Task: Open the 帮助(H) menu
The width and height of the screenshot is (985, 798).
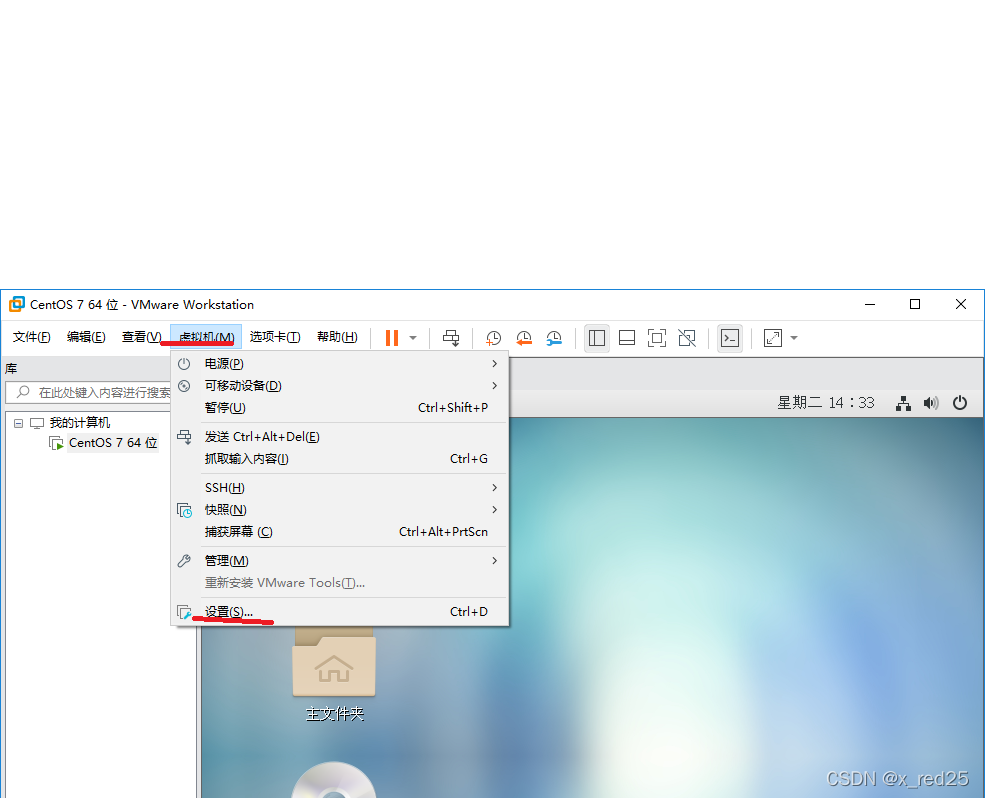Action: (337, 337)
